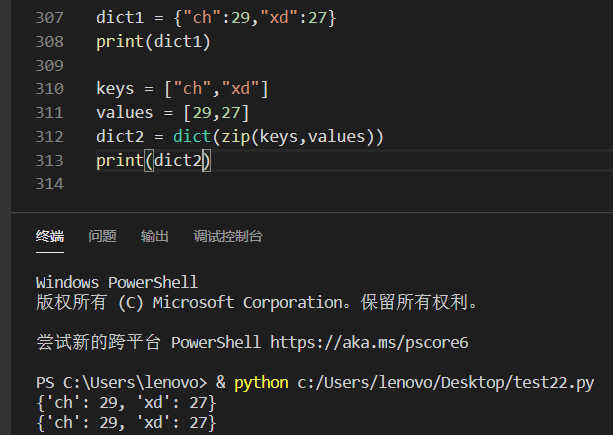The height and width of the screenshot is (435, 613).
Task: Click line number 314 in gutter
Action: tap(49, 184)
